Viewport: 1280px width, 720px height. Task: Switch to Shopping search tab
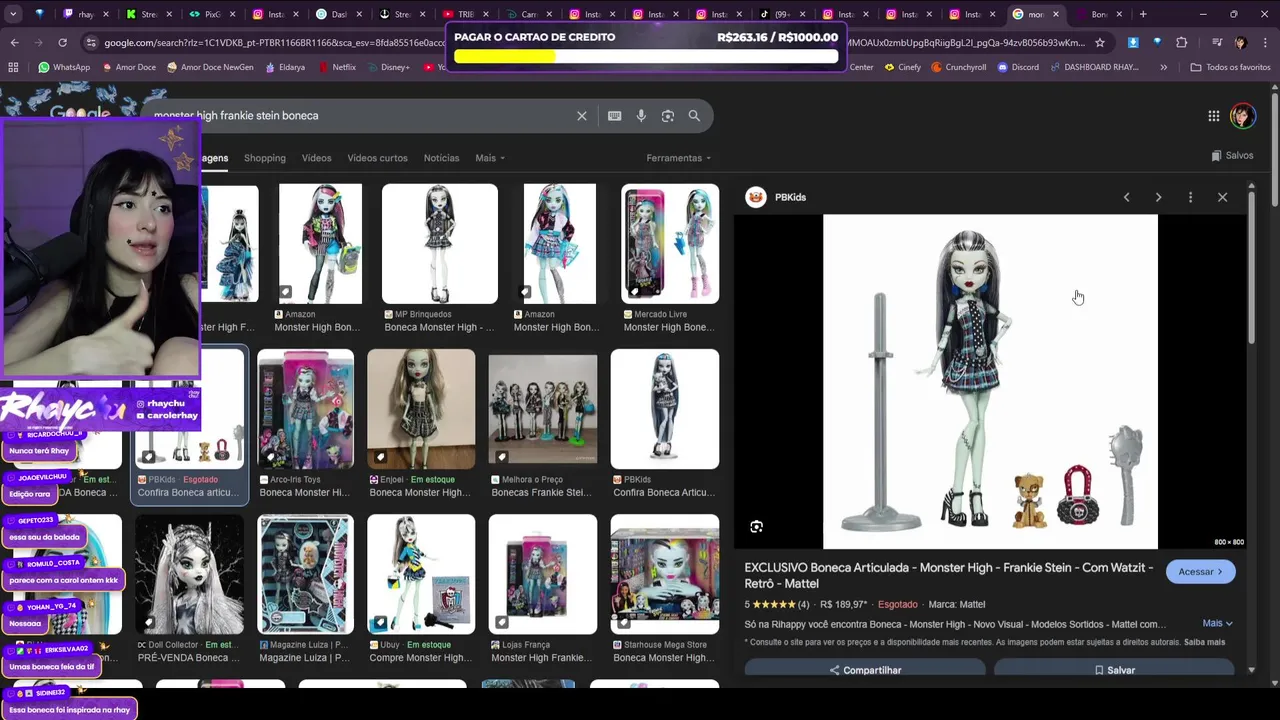pyautogui.click(x=265, y=158)
